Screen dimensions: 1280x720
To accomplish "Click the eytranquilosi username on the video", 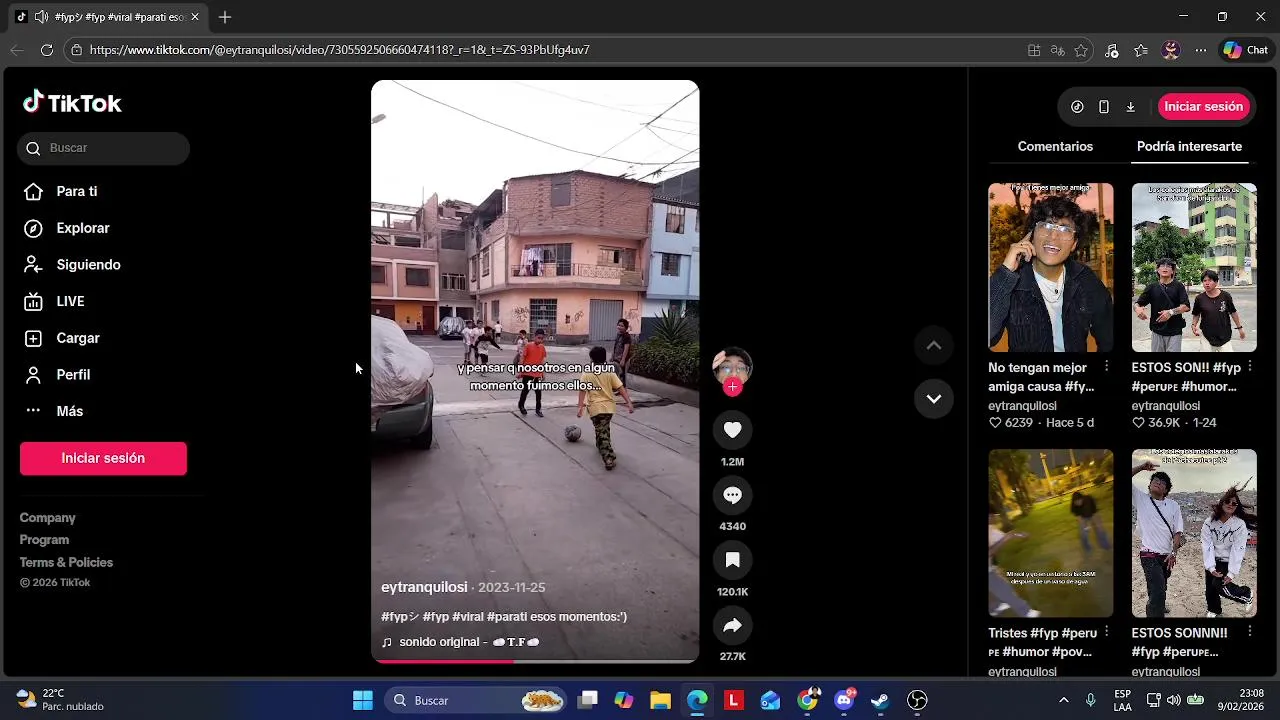I will (x=424, y=587).
